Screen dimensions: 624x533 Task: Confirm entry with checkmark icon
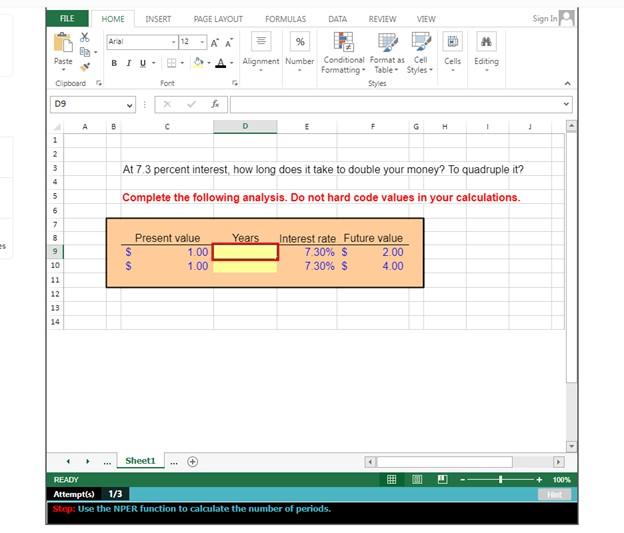point(191,104)
